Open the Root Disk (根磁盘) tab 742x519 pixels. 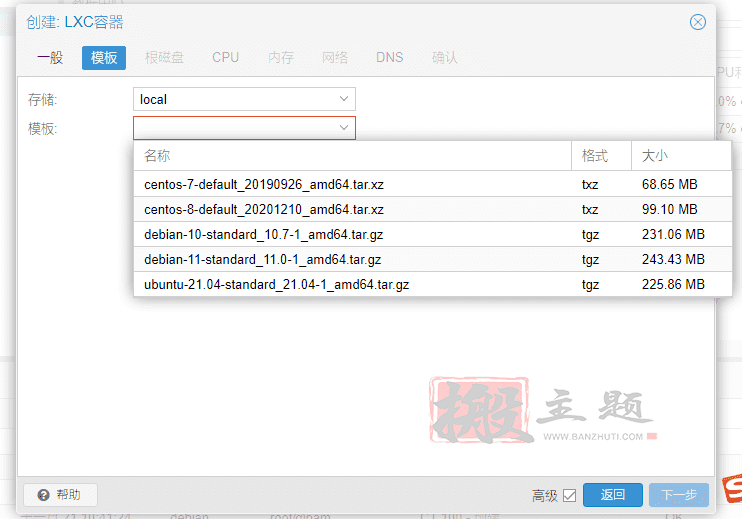coord(164,57)
